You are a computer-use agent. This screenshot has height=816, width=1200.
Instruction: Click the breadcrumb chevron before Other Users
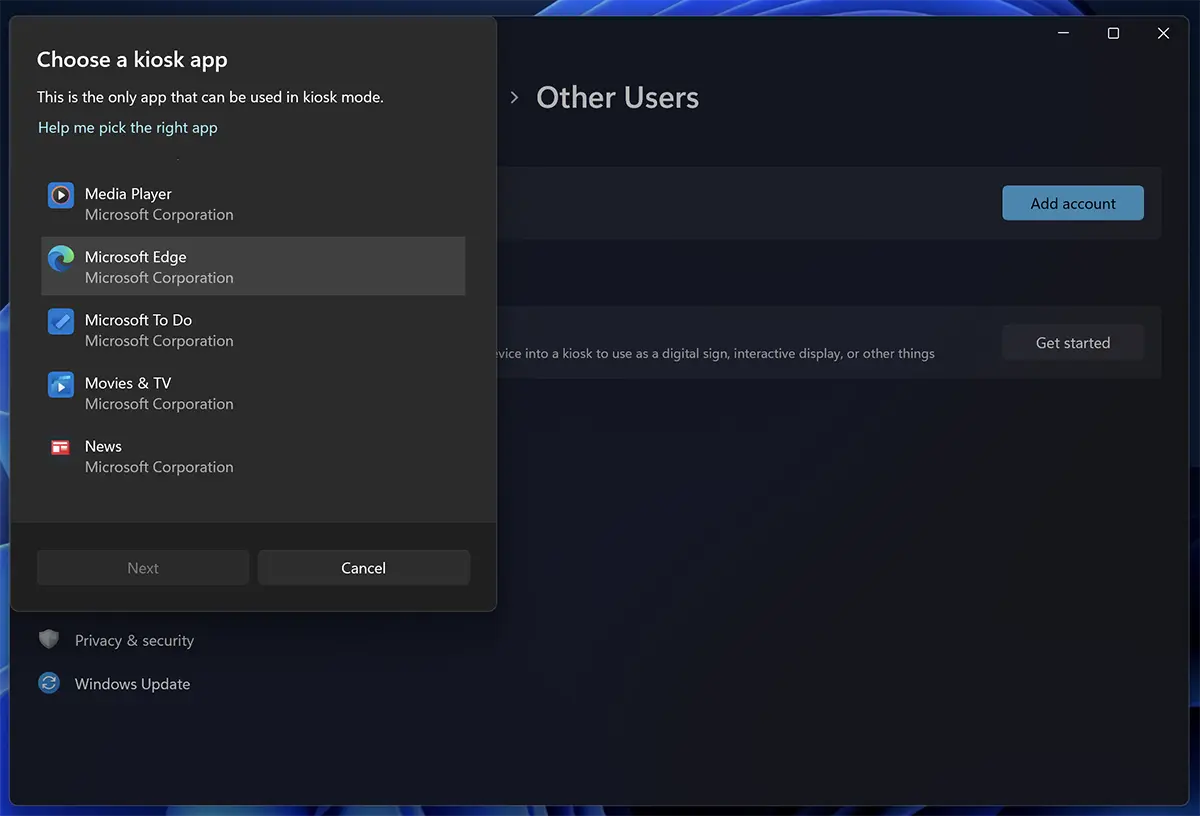click(514, 98)
